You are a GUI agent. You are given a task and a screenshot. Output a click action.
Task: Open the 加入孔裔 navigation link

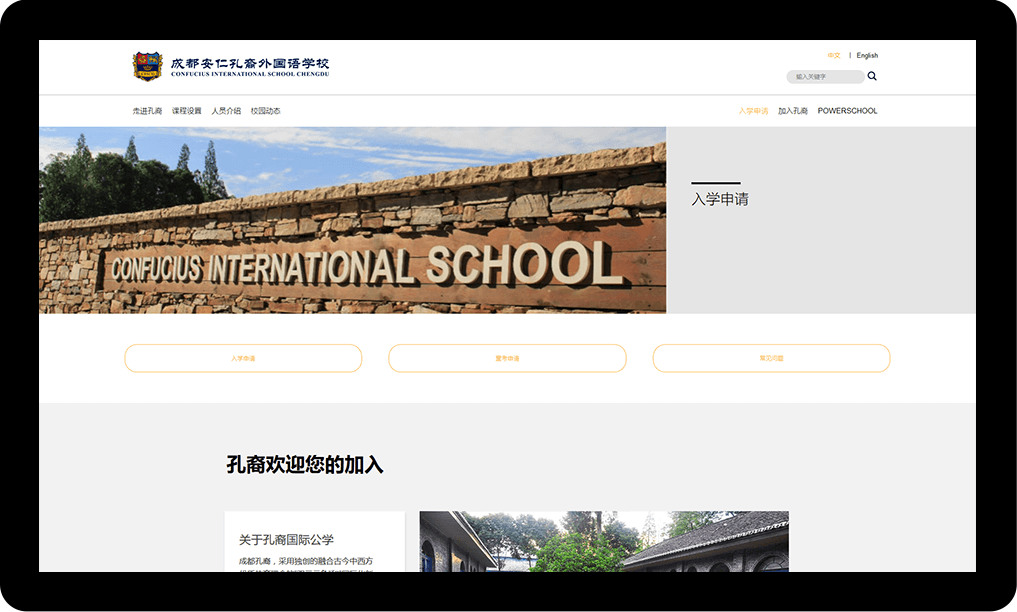(793, 111)
